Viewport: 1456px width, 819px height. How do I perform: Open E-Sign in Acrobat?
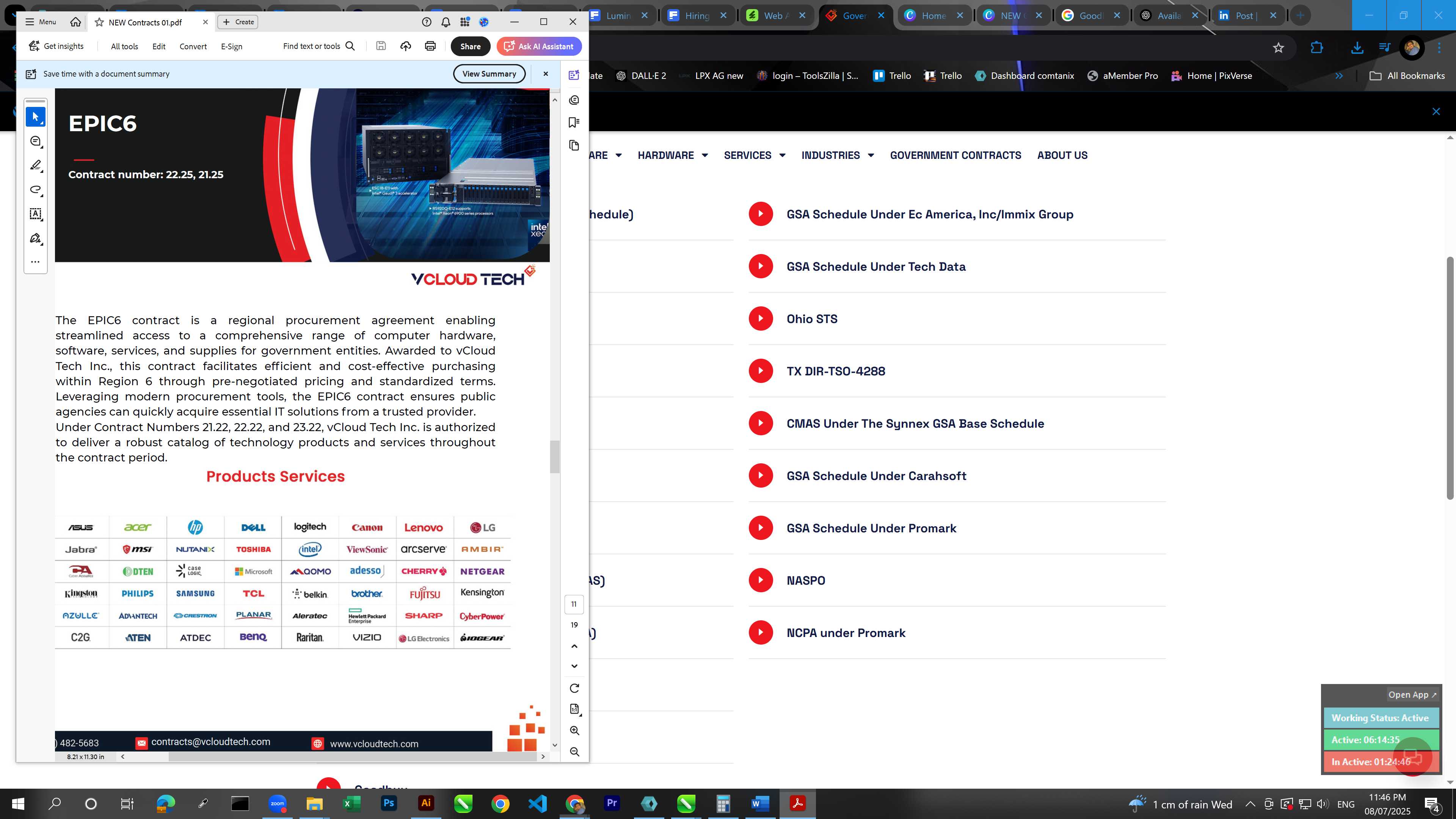tap(232, 46)
